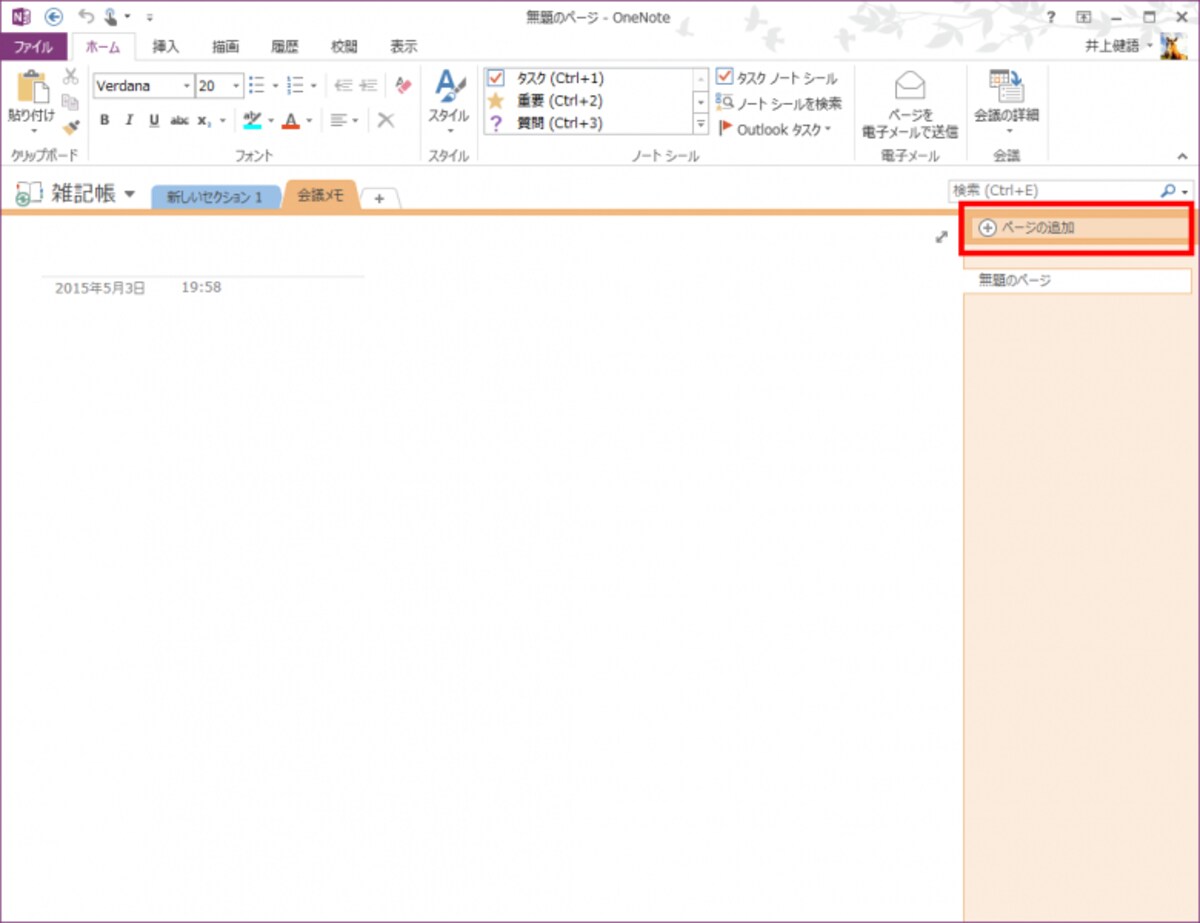Image resolution: width=1200 pixels, height=923 pixels.
Task: Click the Delete X icon in font group
Action: point(385,120)
